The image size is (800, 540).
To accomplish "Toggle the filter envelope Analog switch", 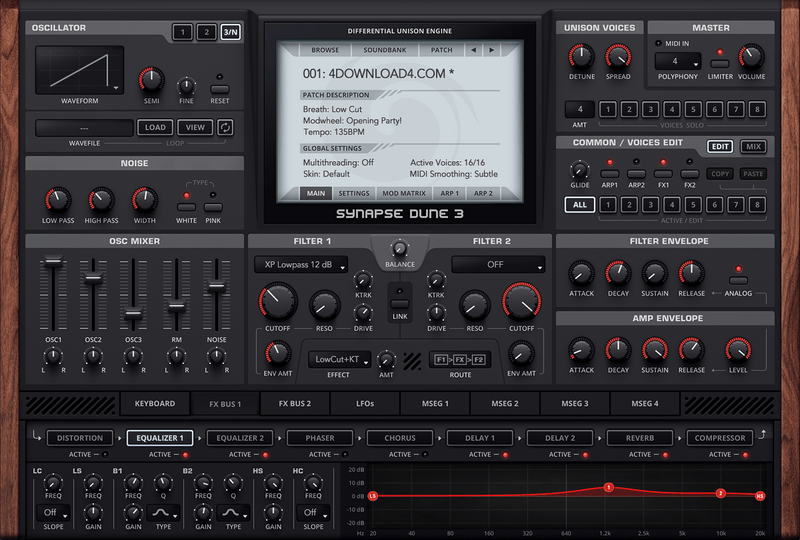I will pyautogui.click(x=739, y=280).
